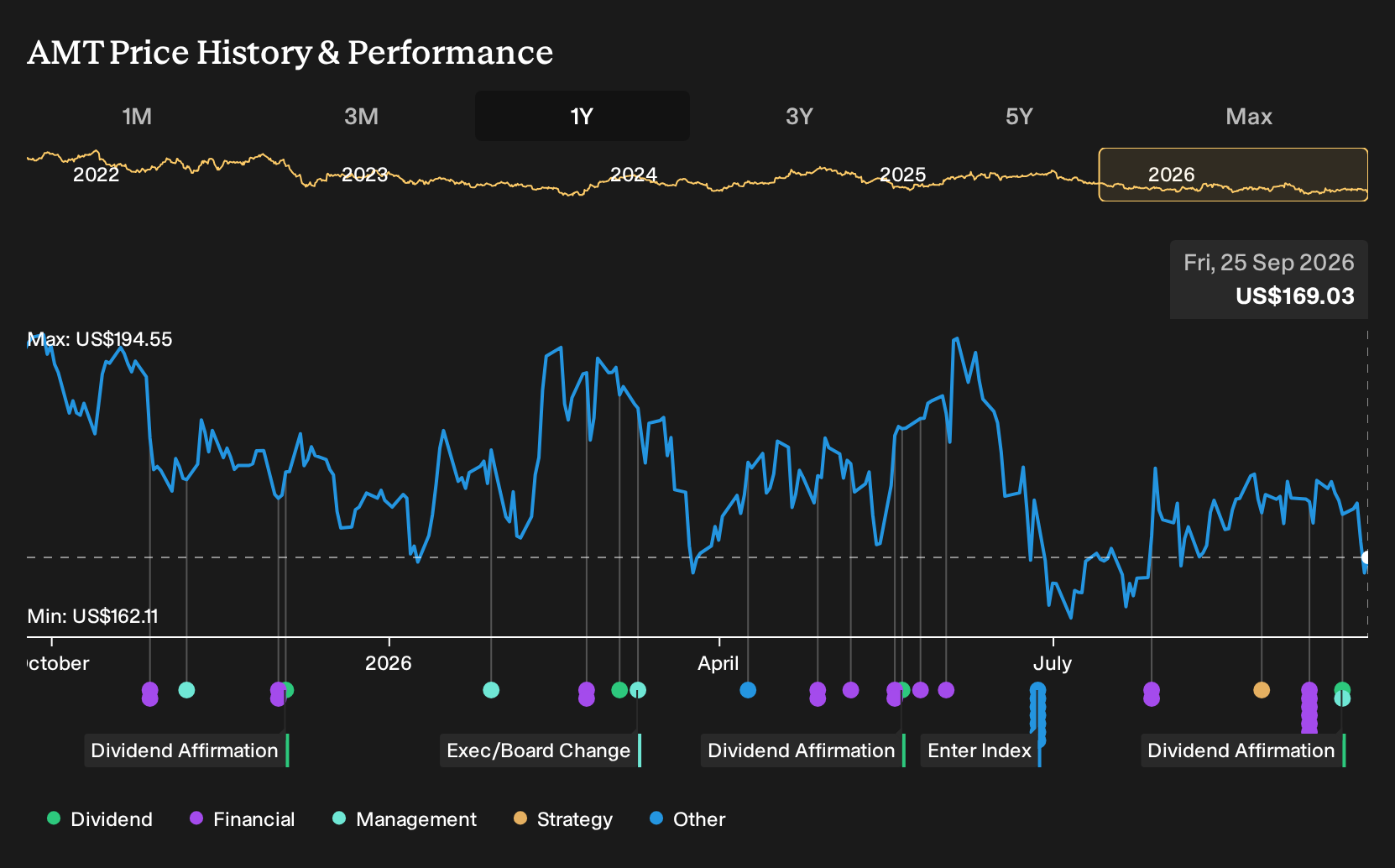This screenshot has height=868, width=1395.
Task: Click the April axis label
Action: click(x=718, y=663)
